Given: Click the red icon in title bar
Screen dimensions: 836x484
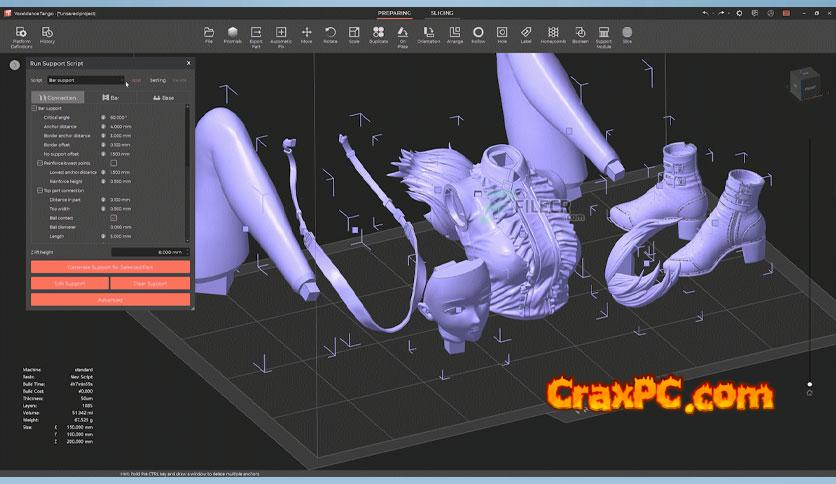Looking at the screenshot, I should coord(786,13).
